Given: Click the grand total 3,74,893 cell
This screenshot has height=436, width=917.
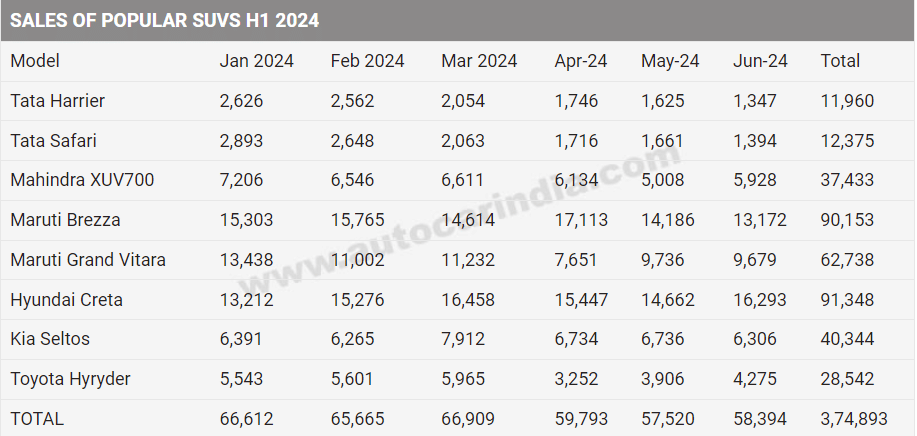Looking at the screenshot, I should point(855,418).
